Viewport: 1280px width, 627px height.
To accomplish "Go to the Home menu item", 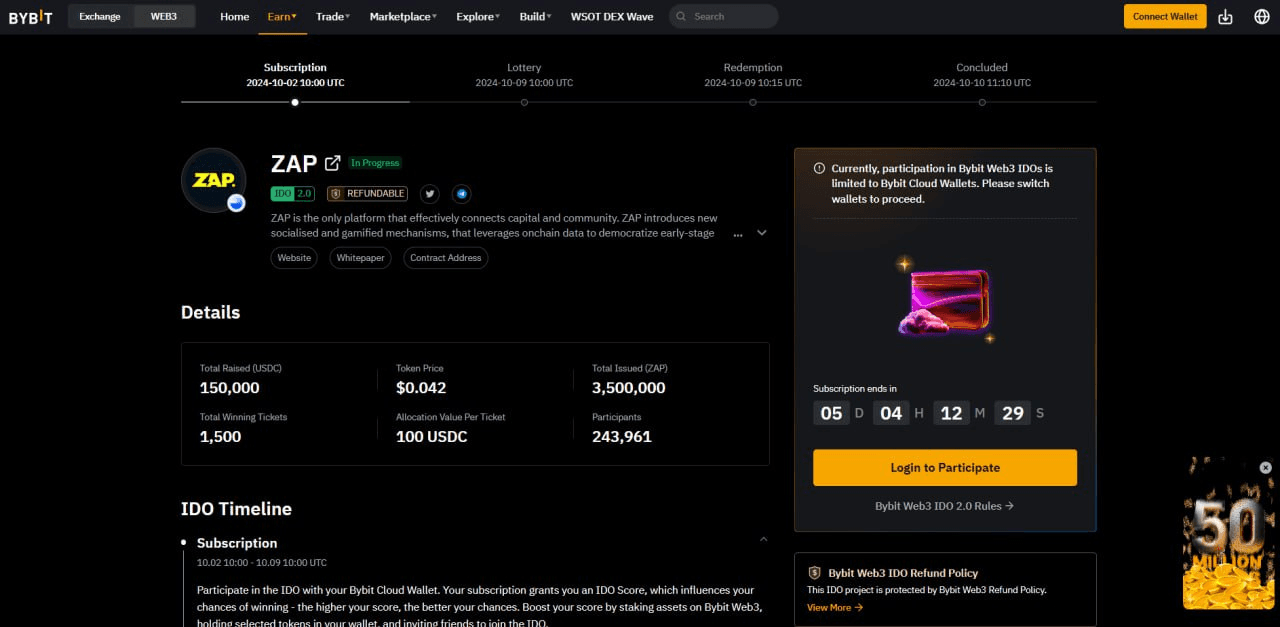I will [234, 17].
